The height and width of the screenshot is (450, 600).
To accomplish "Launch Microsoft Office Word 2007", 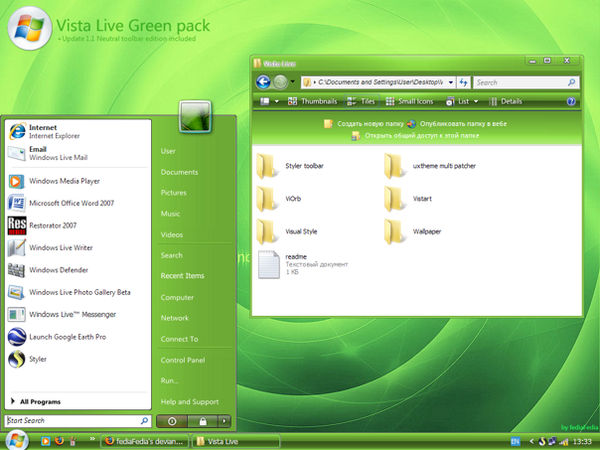I will (x=78, y=203).
